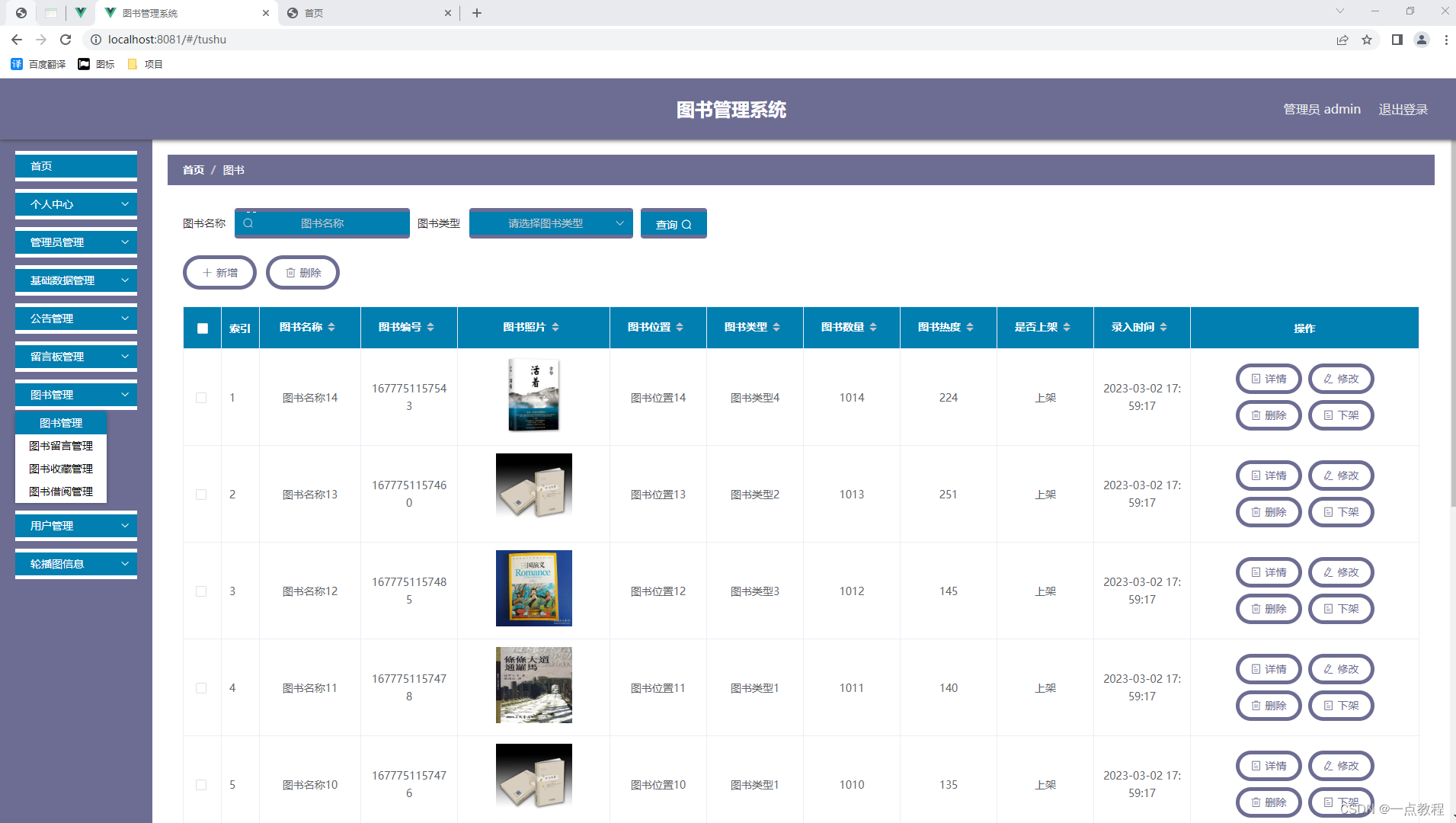1456x823 pixels.
Task: Click the sort arrows on the 录入时间 column
Action: point(1163,328)
